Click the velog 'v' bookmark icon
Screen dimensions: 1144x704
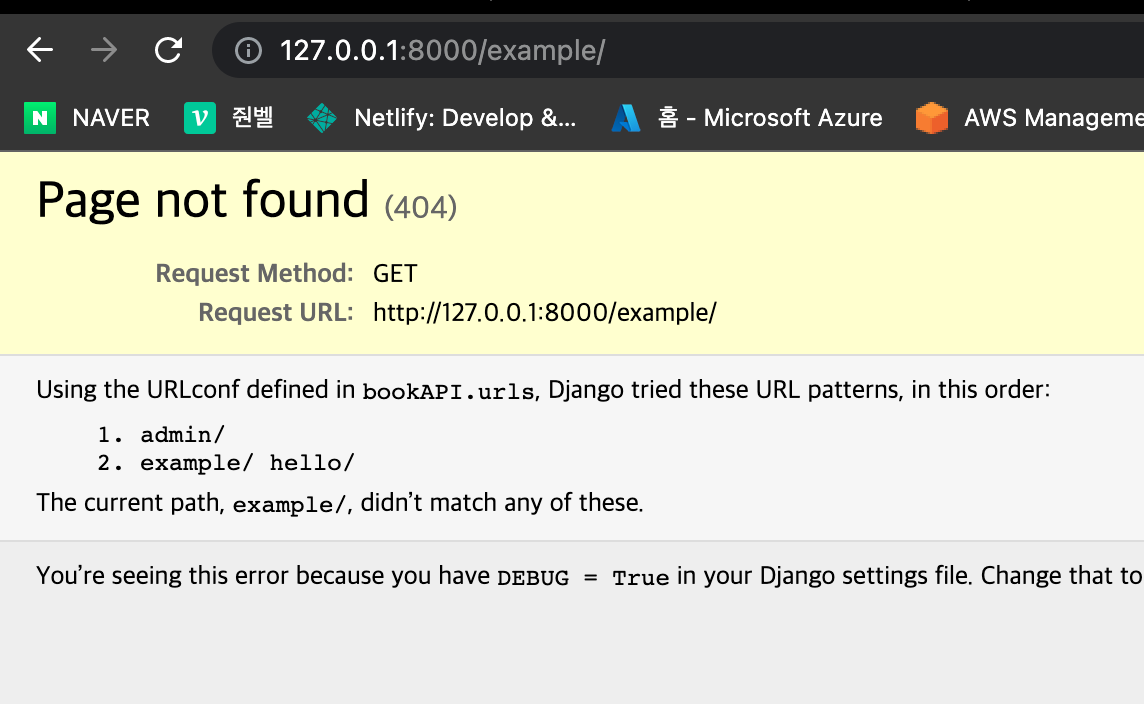pos(200,118)
